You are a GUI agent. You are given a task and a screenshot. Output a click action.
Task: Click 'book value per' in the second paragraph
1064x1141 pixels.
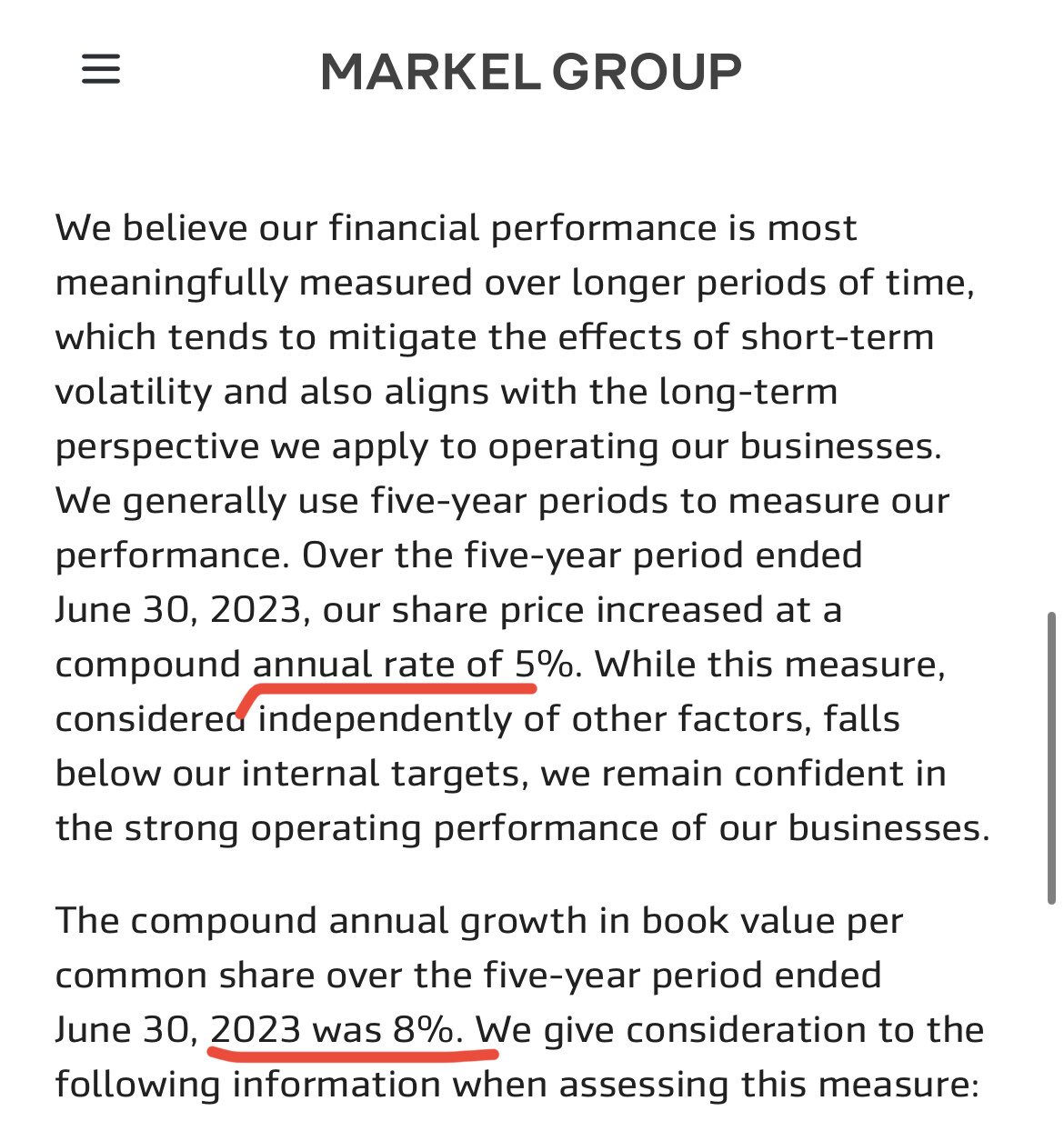pyautogui.click(x=772, y=921)
